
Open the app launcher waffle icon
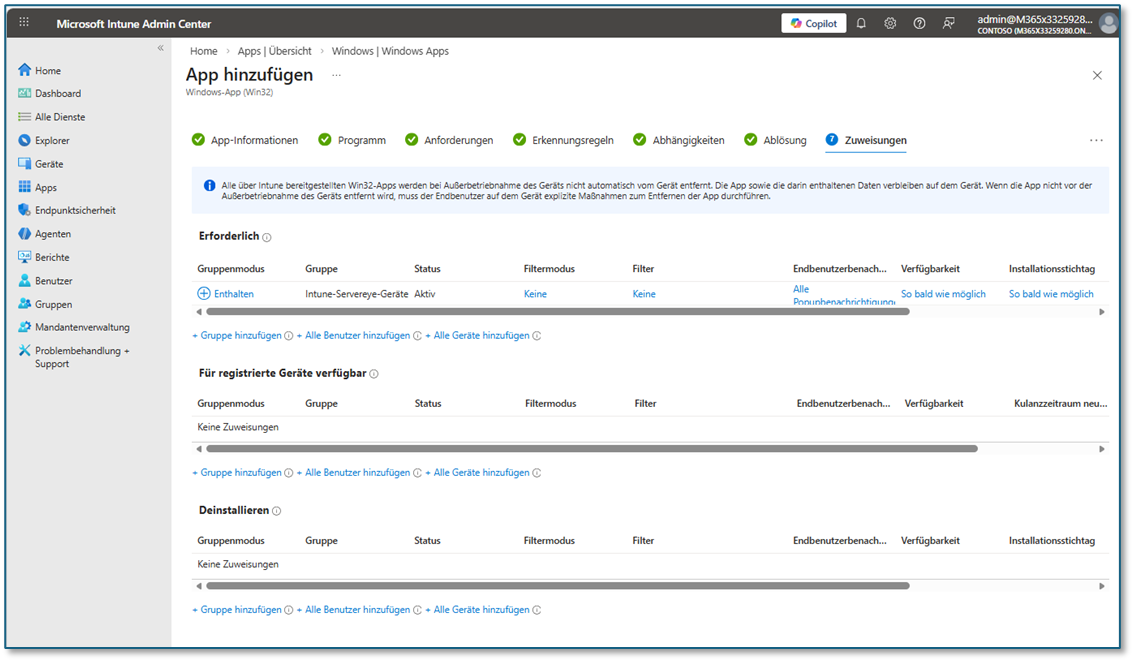click(x=24, y=22)
